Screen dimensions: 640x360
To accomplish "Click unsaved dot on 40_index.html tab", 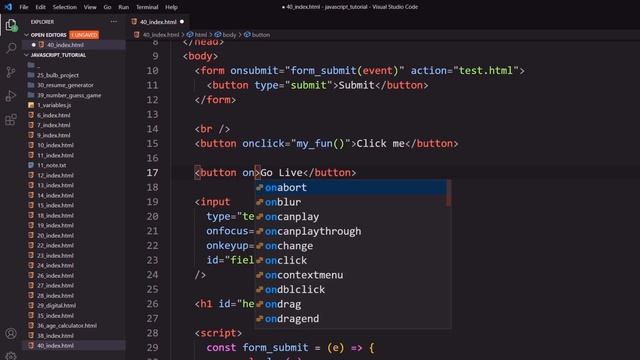I will coord(182,22).
